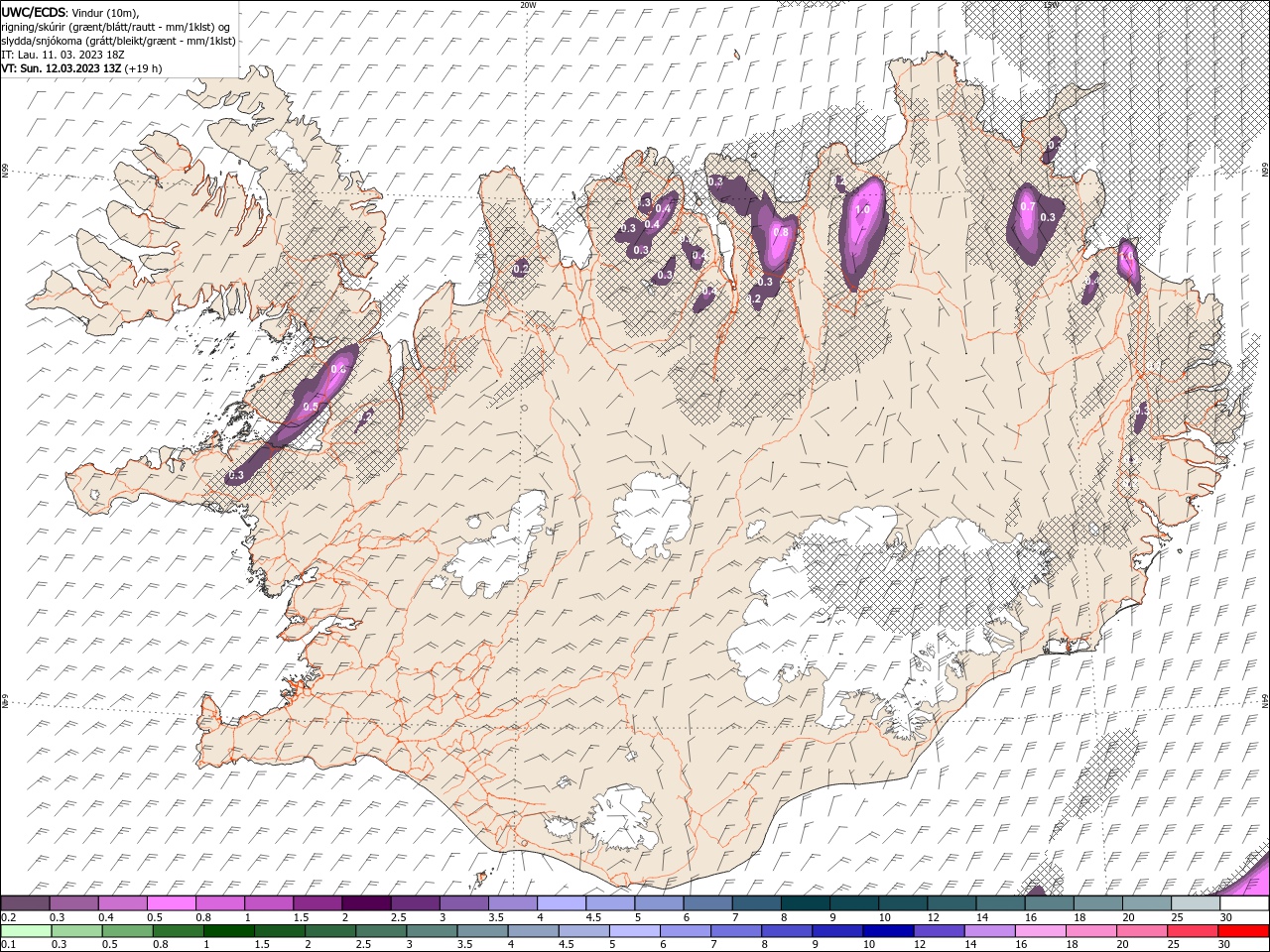Select the light pink 16 swatch on the lower legend row
Viewport: 1270px width, 952px height.
click(1039, 931)
